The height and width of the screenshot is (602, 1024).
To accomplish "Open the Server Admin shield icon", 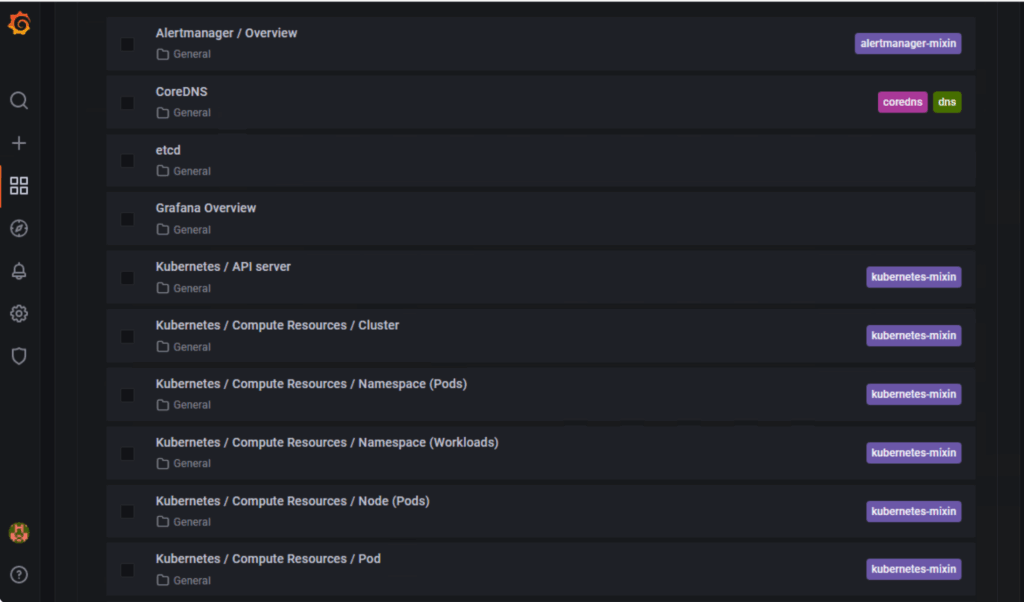I will 19,356.
